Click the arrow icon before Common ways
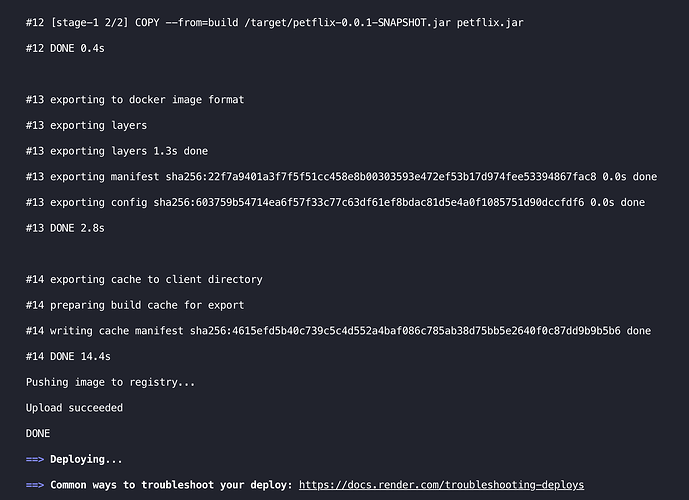 pos(35,485)
